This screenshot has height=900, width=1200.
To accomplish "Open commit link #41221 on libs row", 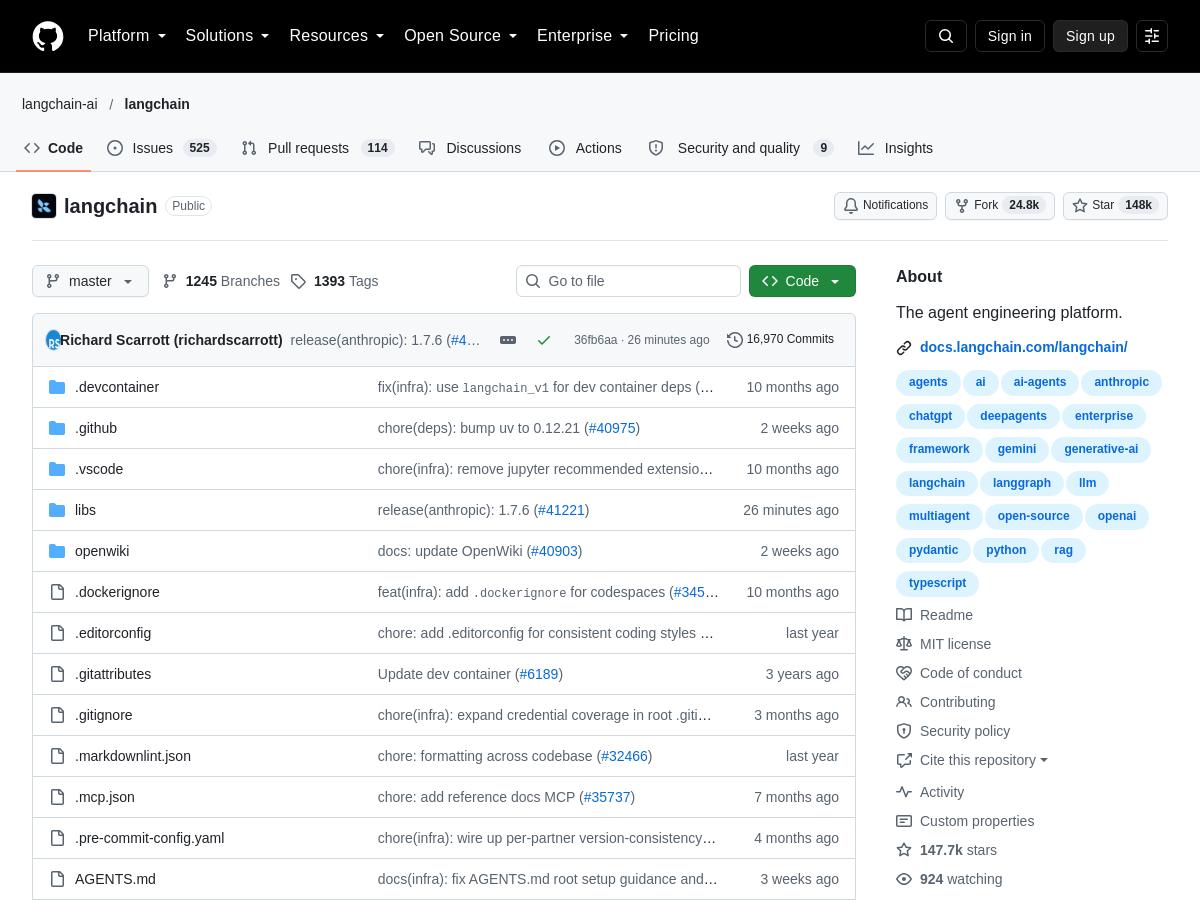I will pyautogui.click(x=561, y=510).
